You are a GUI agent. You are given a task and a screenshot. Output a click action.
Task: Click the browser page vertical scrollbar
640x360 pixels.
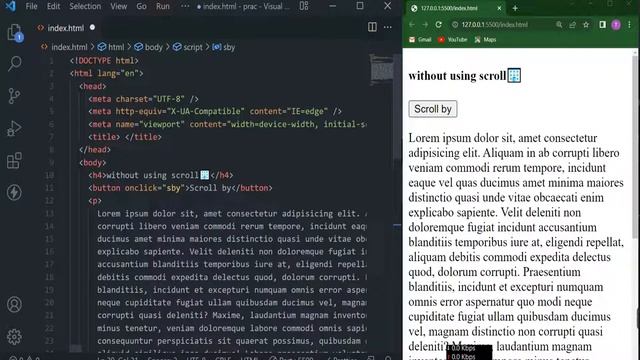[x=635, y=147]
